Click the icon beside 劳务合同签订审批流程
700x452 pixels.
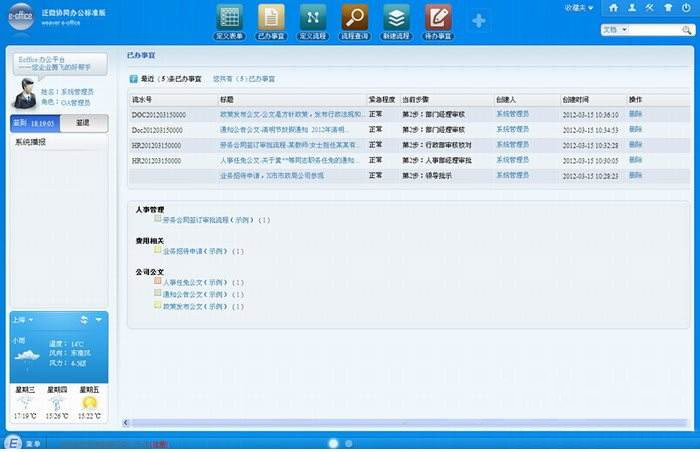(x=158, y=218)
